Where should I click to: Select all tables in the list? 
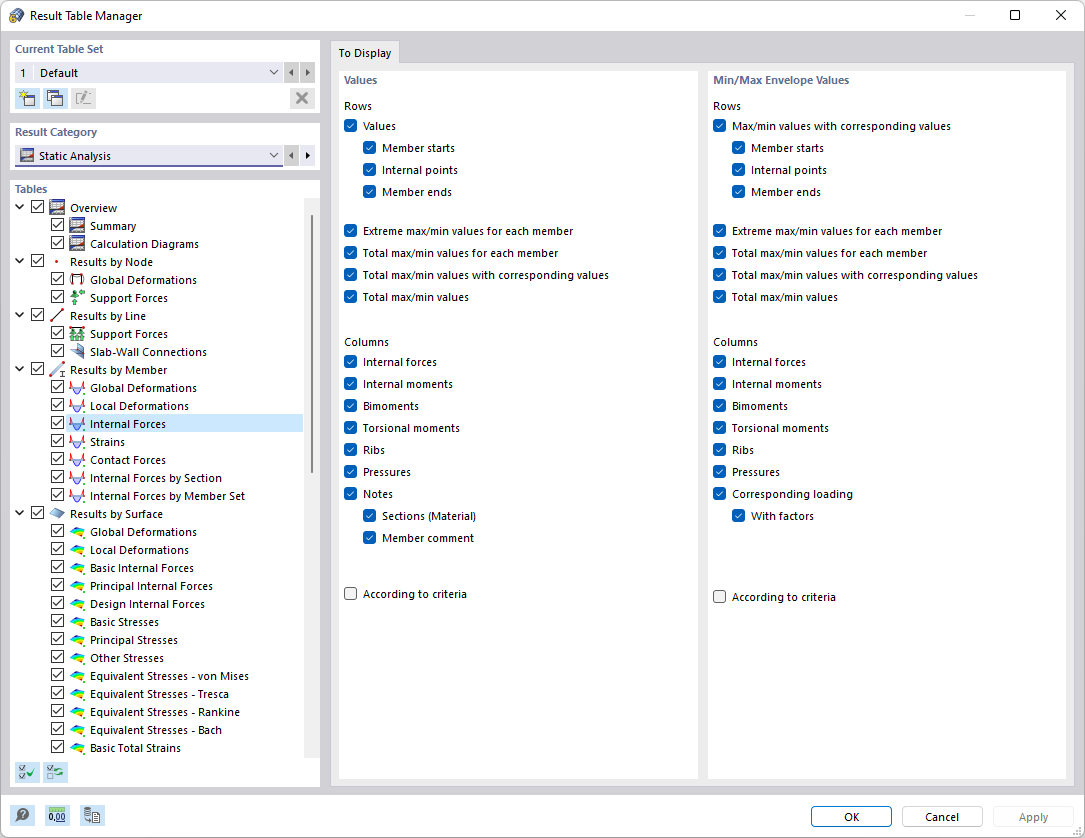coord(26,772)
